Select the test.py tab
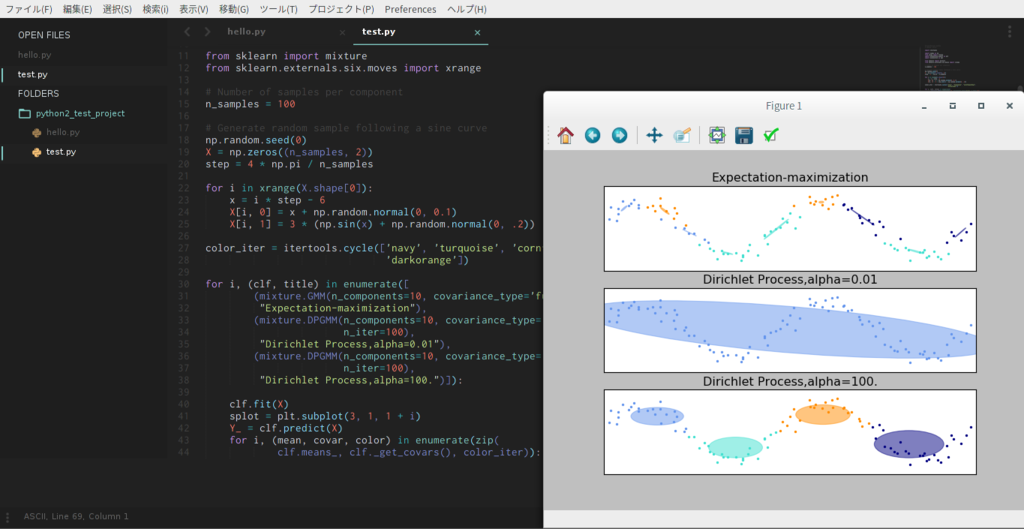 pos(379,31)
